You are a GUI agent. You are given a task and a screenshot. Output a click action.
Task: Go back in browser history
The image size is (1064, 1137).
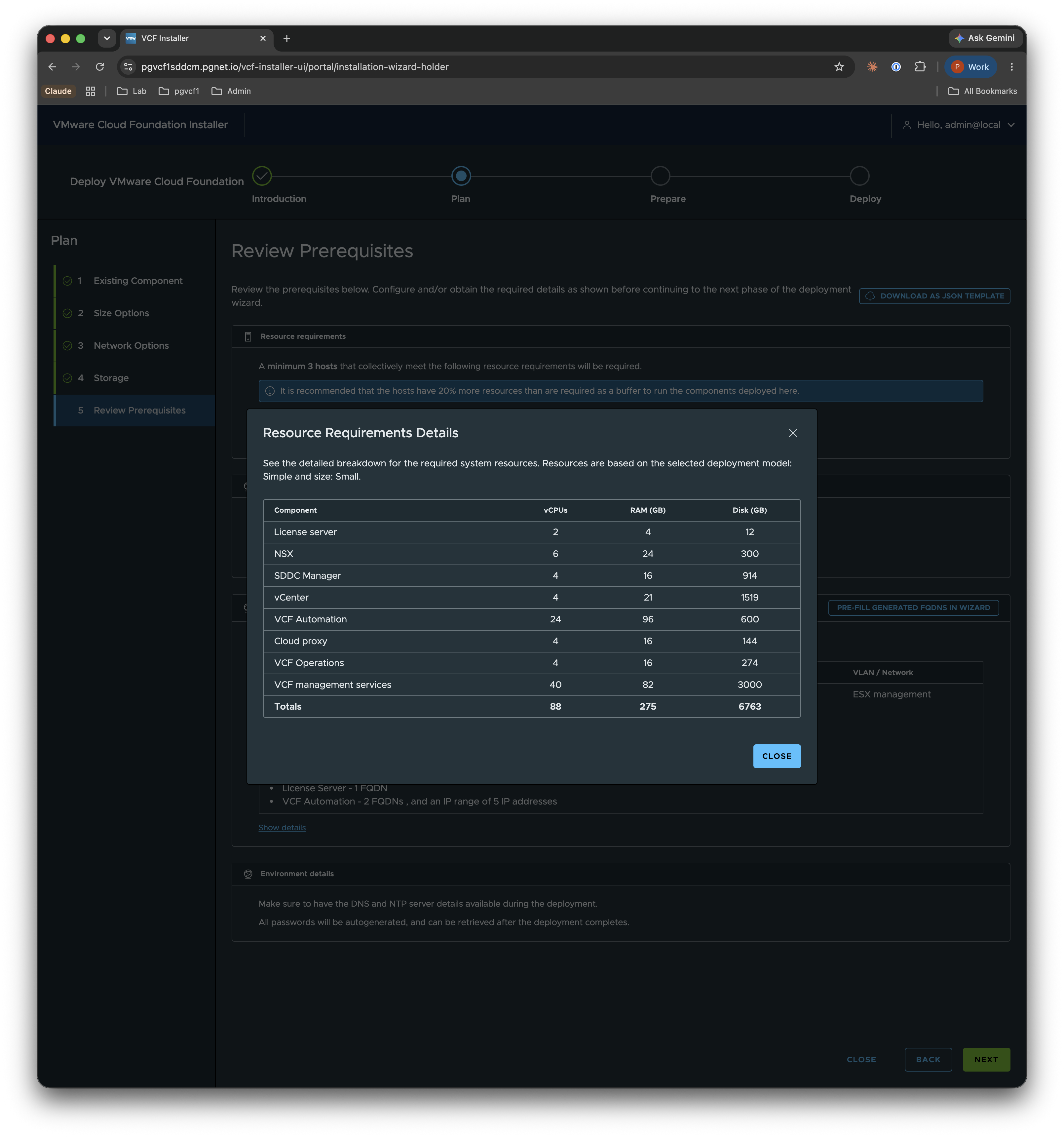point(53,67)
